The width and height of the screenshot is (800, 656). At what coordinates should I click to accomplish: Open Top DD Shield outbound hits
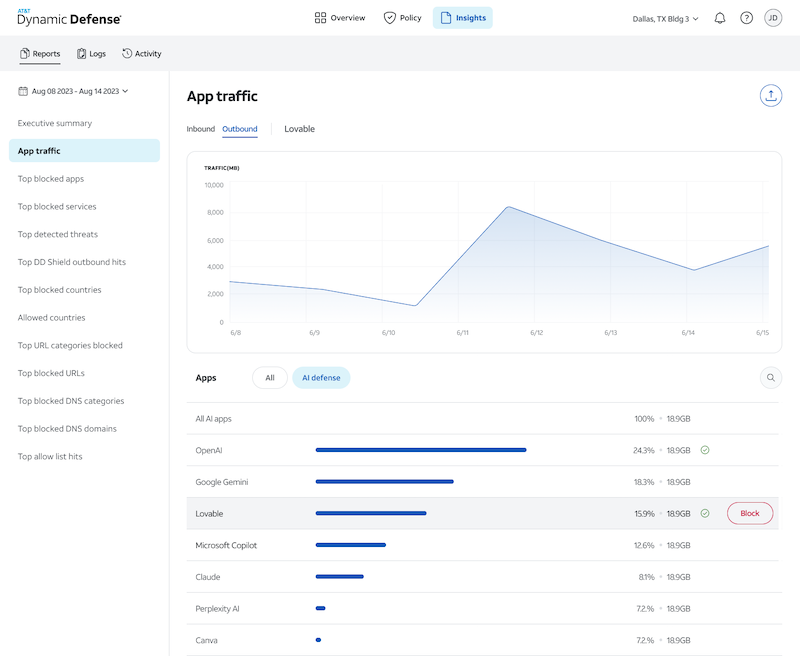pos(71,262)
